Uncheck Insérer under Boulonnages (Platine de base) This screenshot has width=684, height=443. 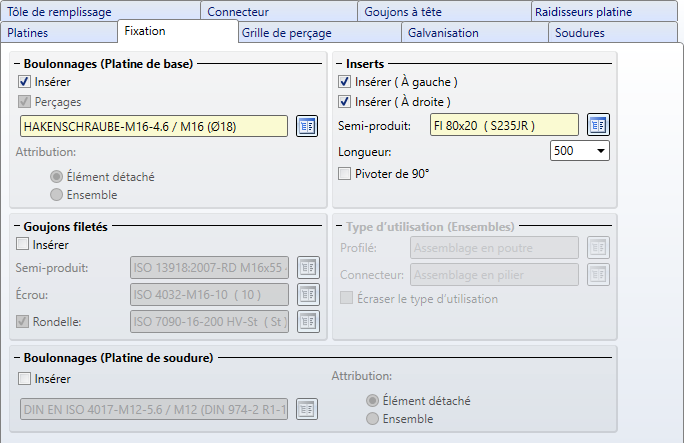[25, 82]
